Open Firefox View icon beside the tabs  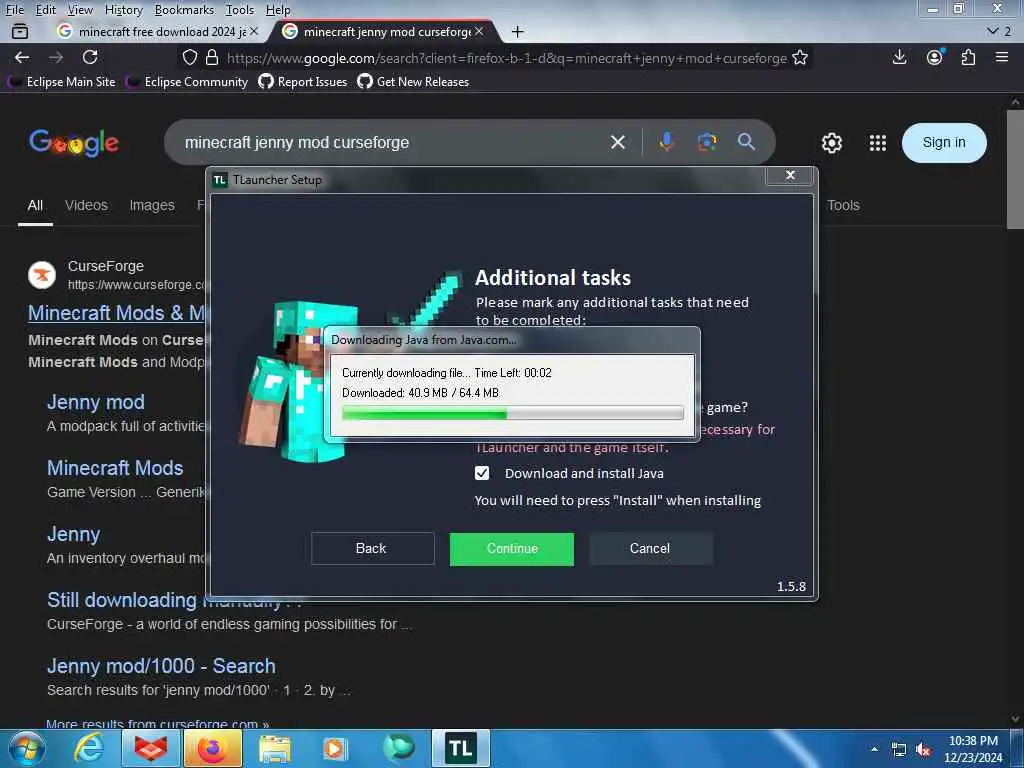(20, 31)
